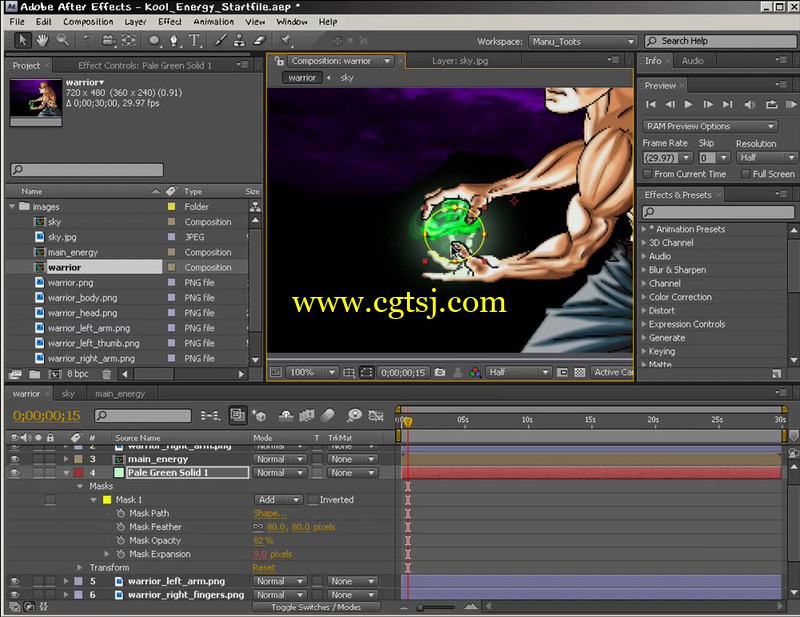
Task: Select the Selection arrow tool
Action: [x=22, y=40]
